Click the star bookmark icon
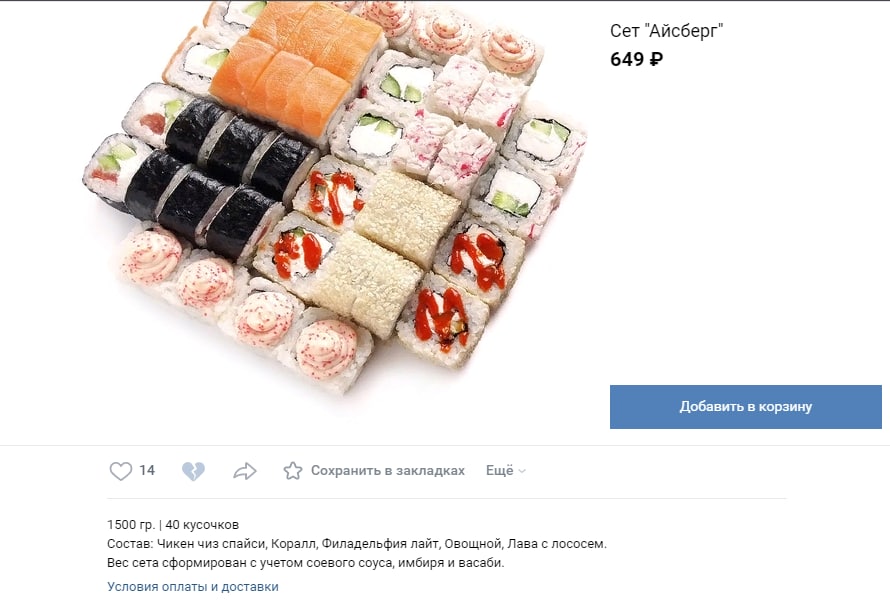Viewport: 890px width, 605px height. (293, 470)
